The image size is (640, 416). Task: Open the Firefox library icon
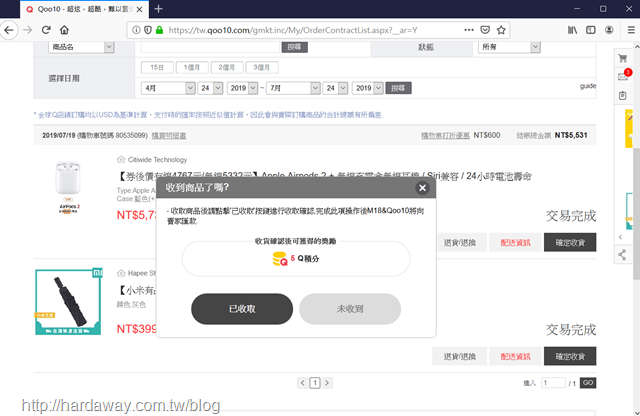click(572, 30)
